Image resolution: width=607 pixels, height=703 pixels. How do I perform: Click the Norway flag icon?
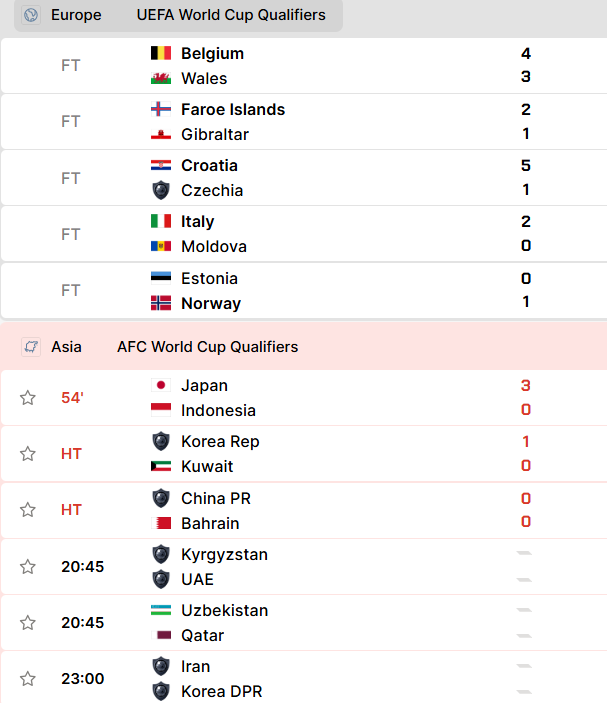point(161,304)
